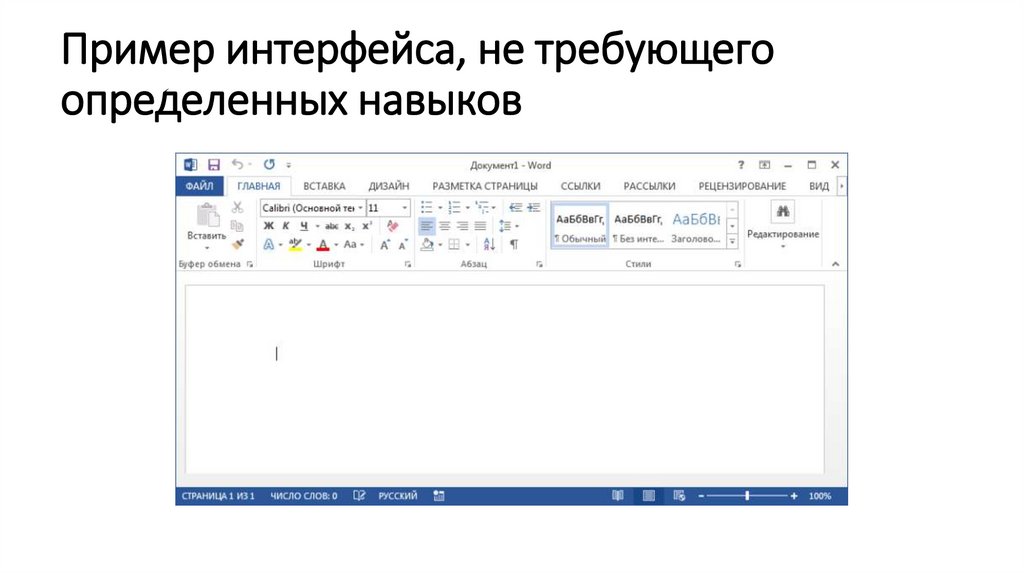This screenshot has width=1024, height=574.
Task: Open the ФАЙЛ backstage button
Action: 199,186
